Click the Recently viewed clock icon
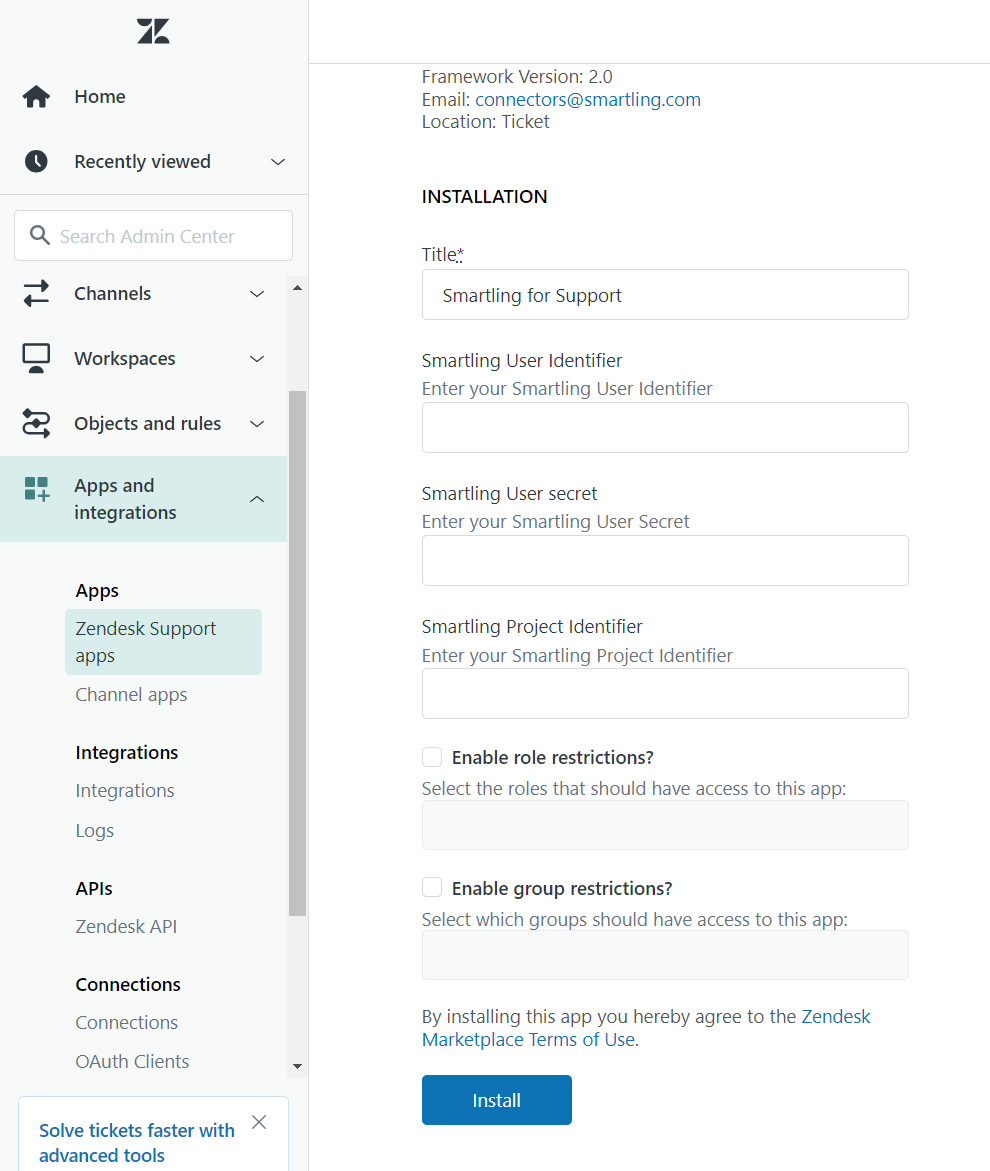This screenshot has height=1171, width=990. click(x=36, y=161)
